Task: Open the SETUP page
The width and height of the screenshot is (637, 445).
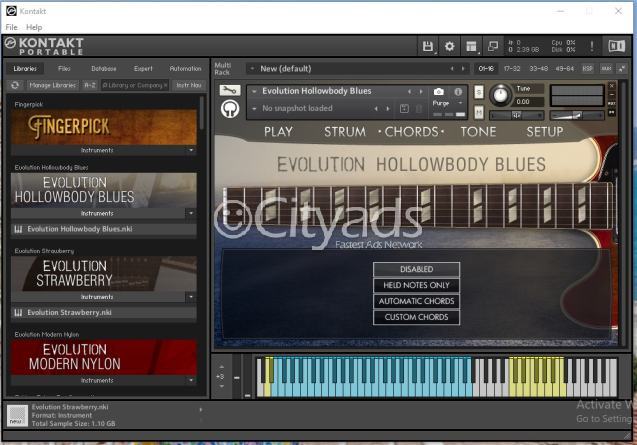Action: [545, 132]
